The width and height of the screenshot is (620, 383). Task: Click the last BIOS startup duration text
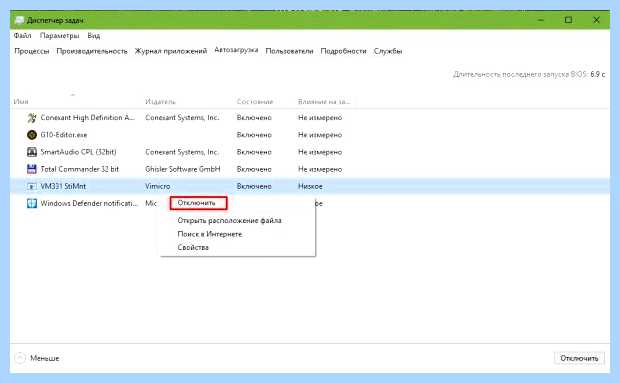click(529, 74)
